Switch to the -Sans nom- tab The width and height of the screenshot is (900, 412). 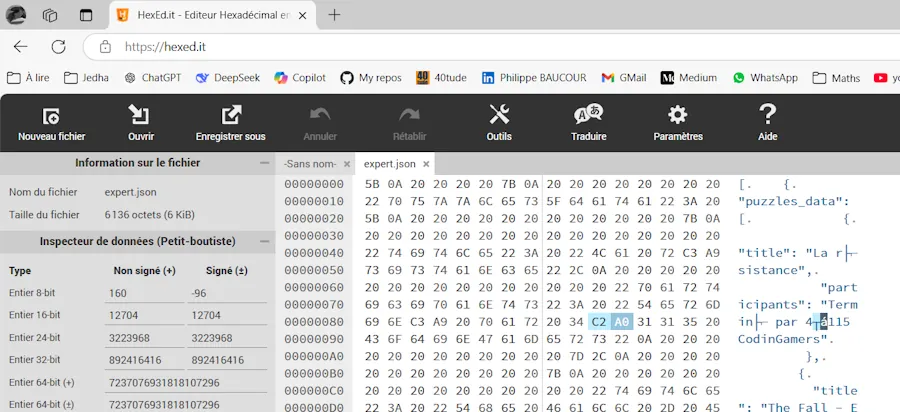[310, 164]
